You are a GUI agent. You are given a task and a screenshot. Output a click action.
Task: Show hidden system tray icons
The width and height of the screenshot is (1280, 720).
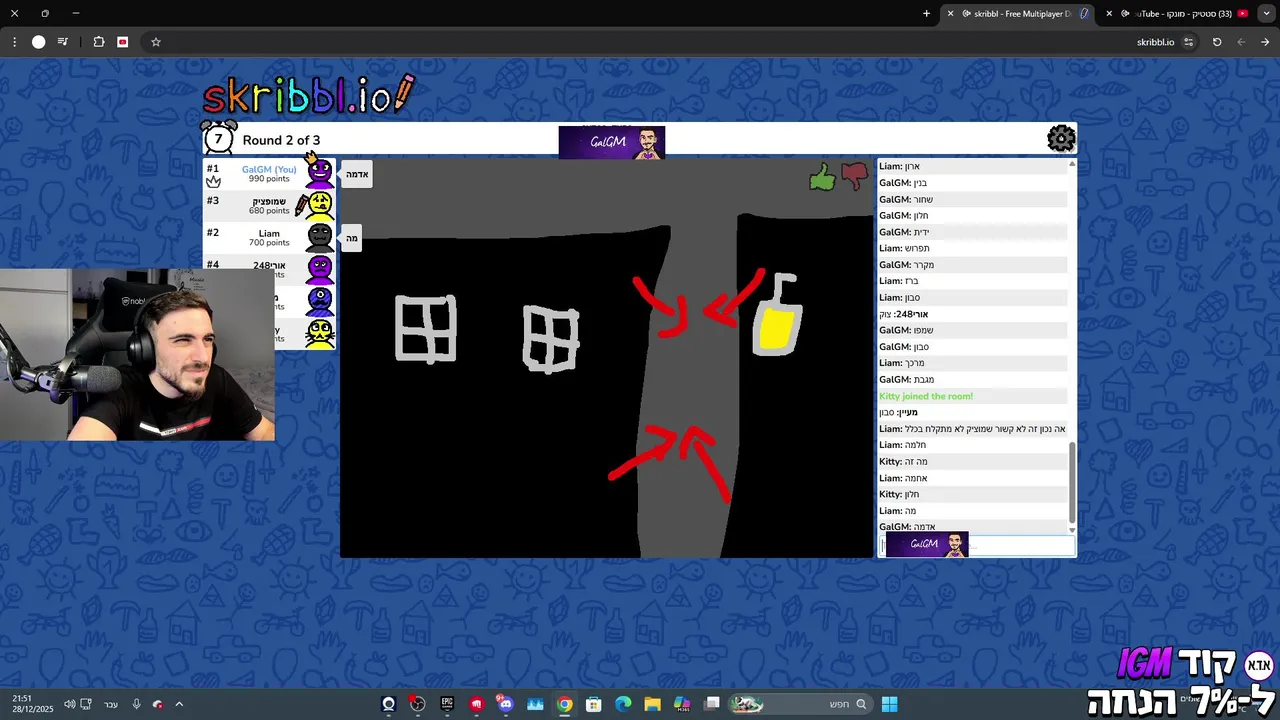coord(179,704)
